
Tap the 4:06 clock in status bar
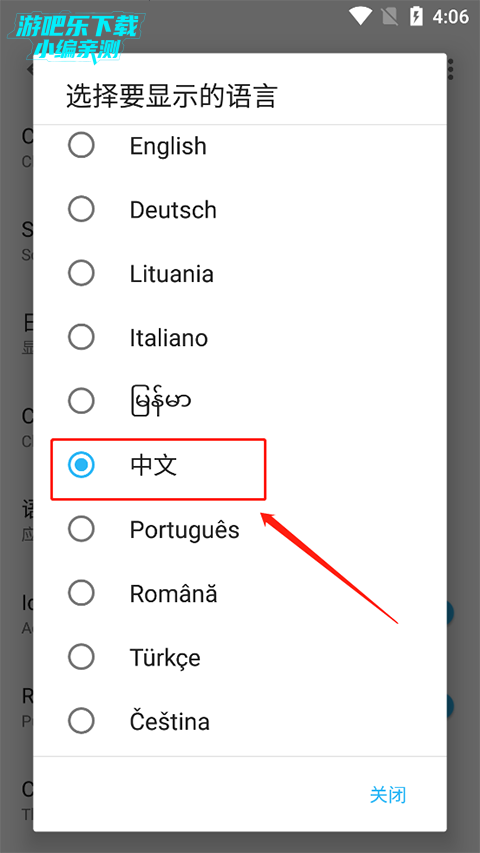tap(451, 16)
